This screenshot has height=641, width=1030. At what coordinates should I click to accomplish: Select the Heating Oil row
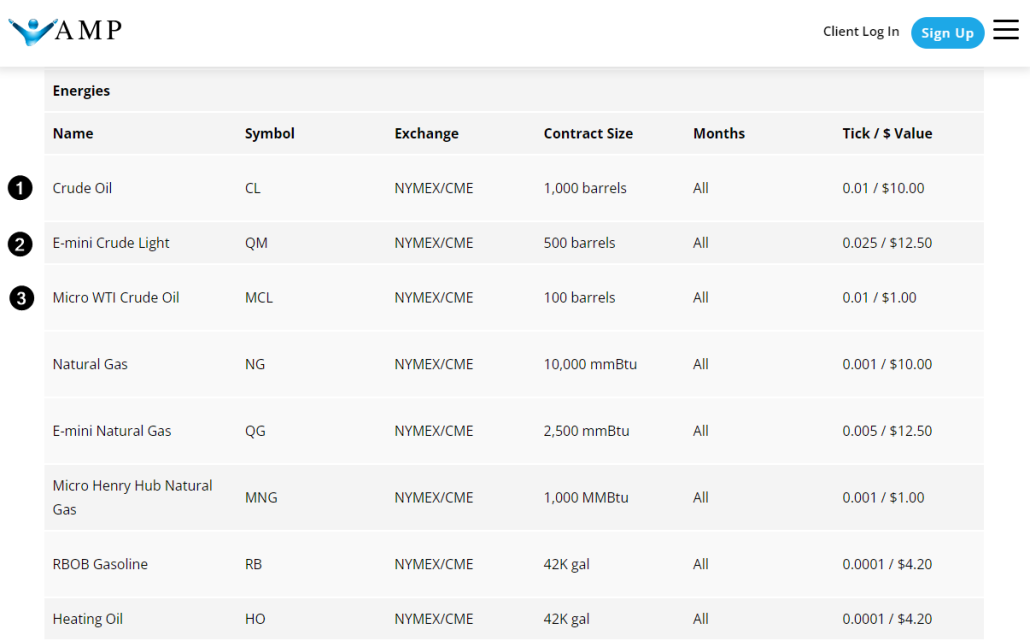coord(87,619)
